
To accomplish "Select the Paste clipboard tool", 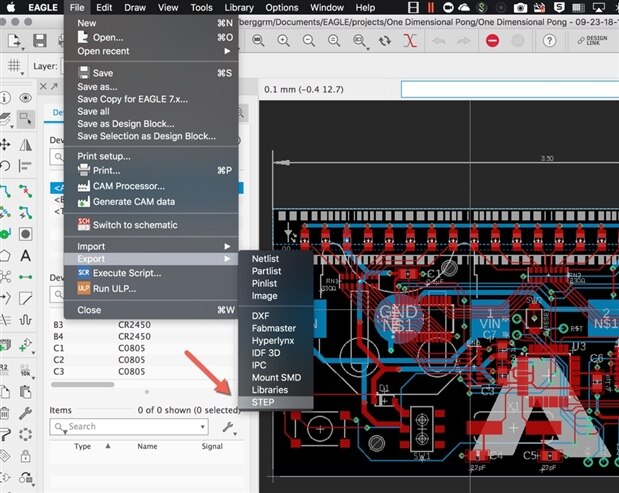I will click(x=26, y=392).
